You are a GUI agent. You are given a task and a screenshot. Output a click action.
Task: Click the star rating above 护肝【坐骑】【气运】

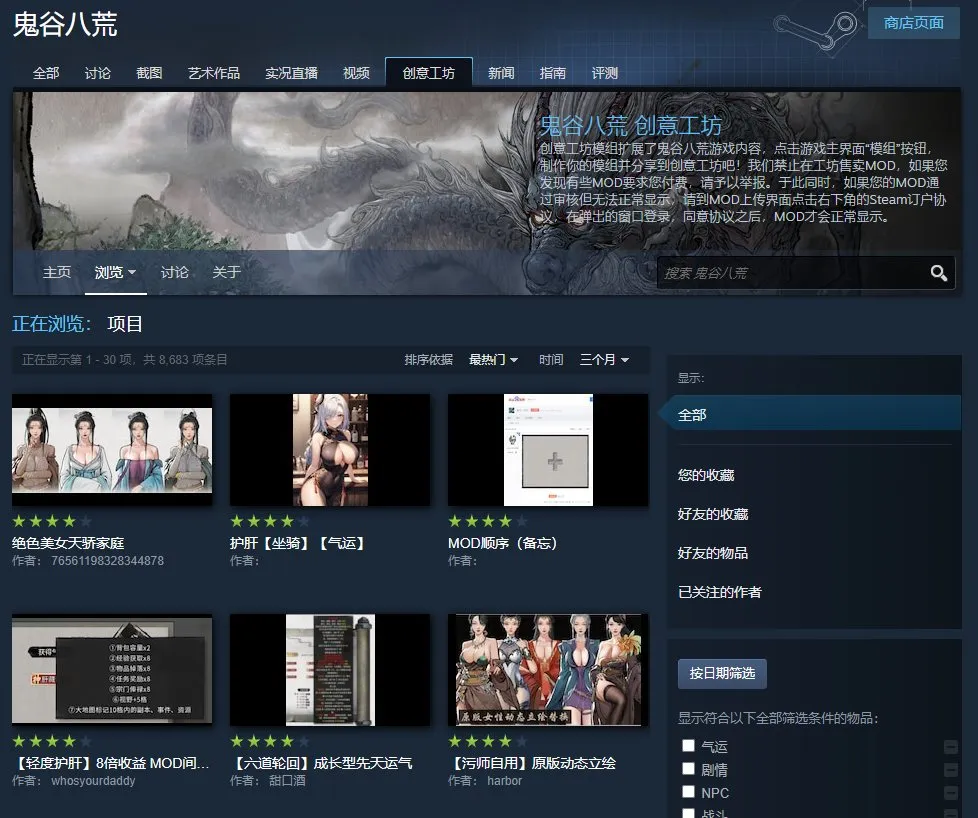point(269,520)
